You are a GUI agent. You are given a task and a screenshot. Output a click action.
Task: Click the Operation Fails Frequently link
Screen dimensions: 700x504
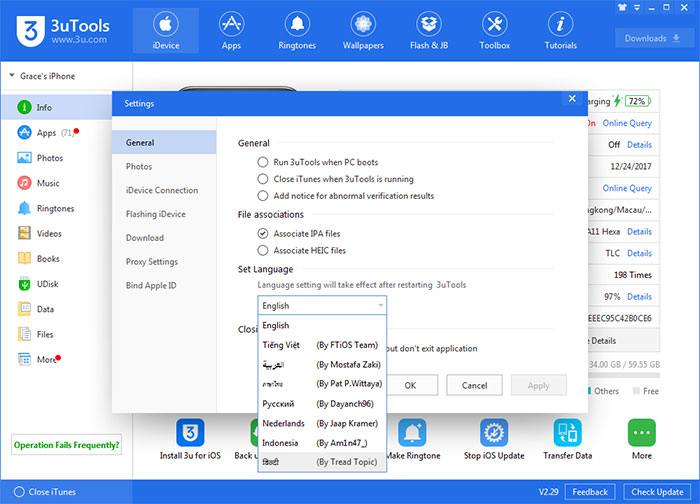coord(67,445)
